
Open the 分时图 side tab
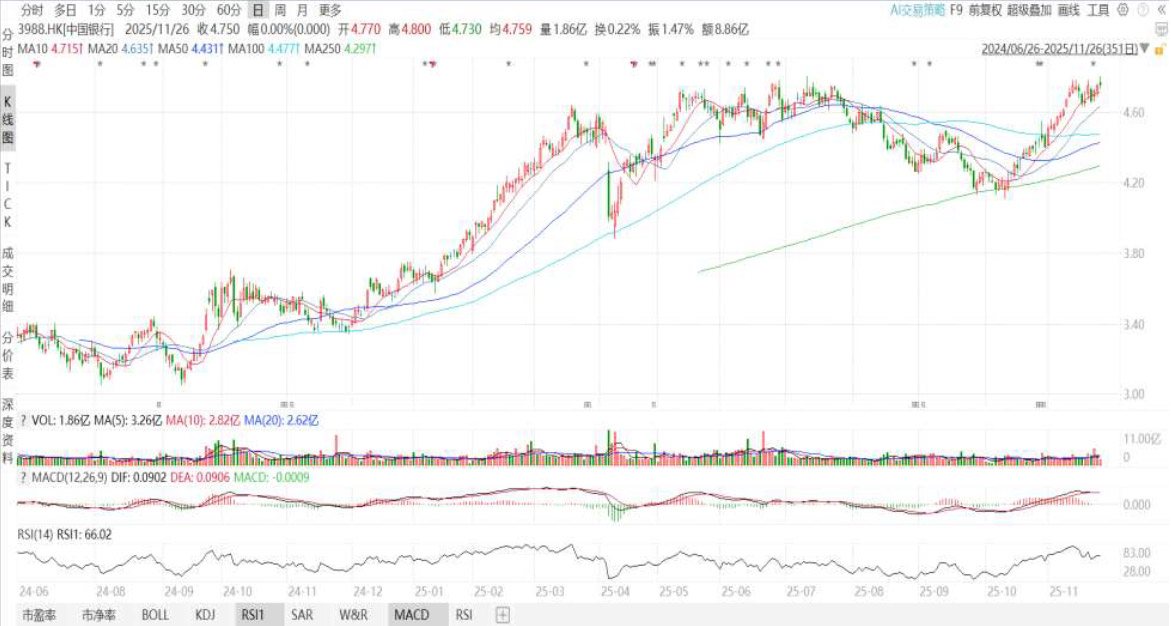tap(7, 52)
